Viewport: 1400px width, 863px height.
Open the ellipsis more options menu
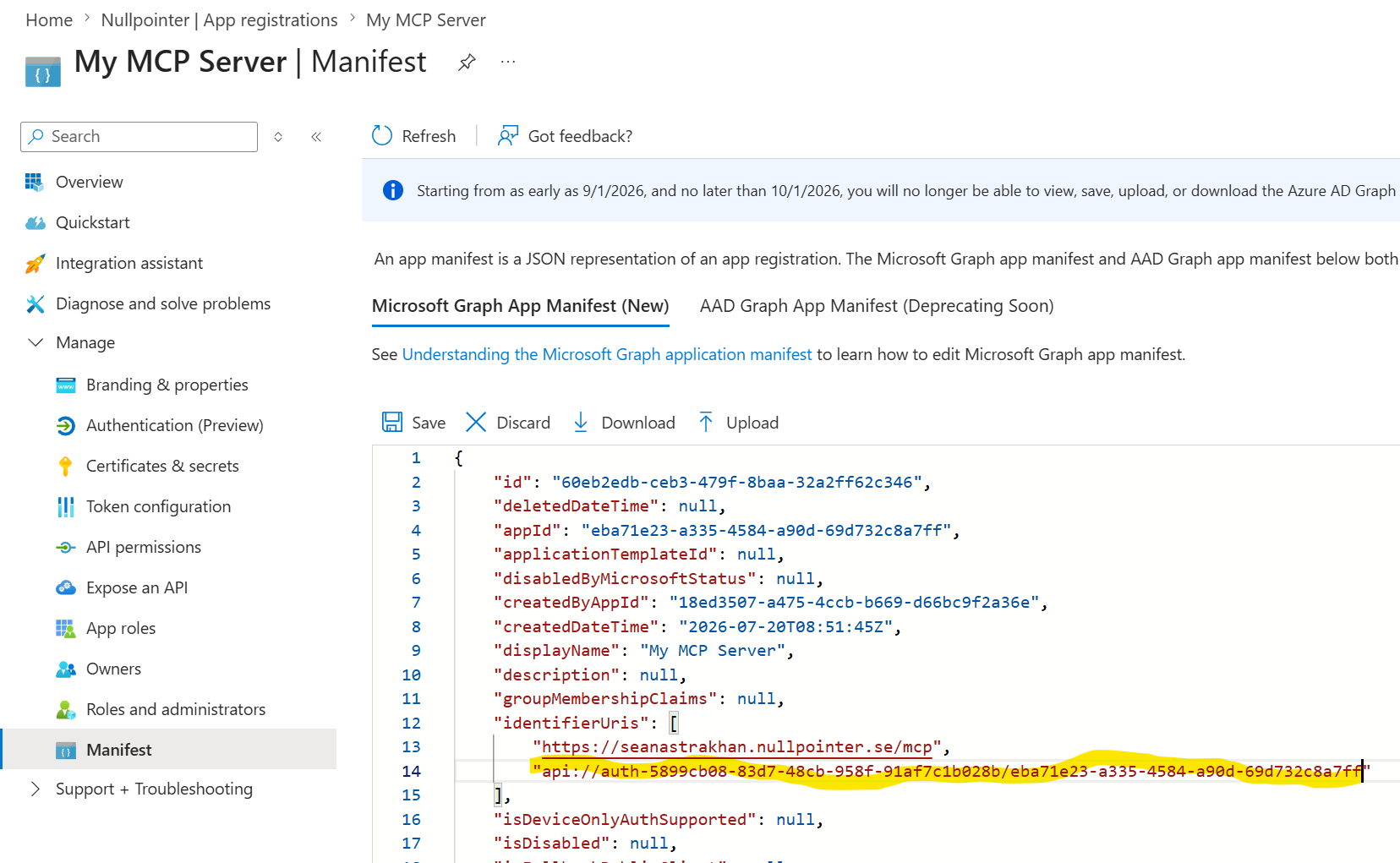click(508, 62)
